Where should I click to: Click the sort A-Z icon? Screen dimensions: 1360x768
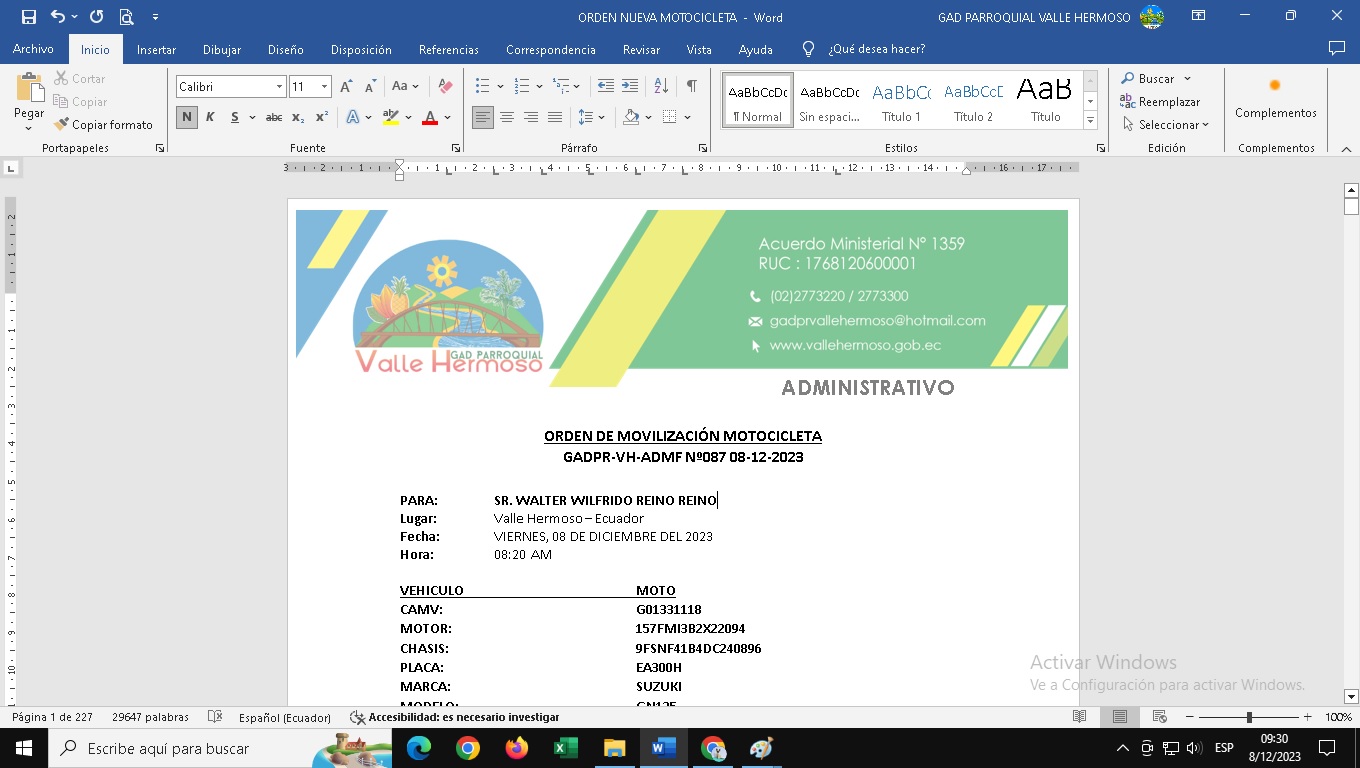coord(660,87)
